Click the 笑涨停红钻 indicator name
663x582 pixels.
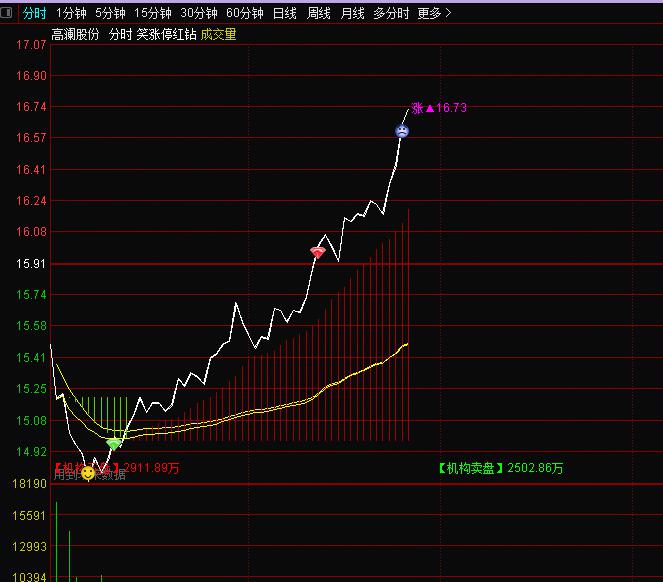(x=166, y=34)
